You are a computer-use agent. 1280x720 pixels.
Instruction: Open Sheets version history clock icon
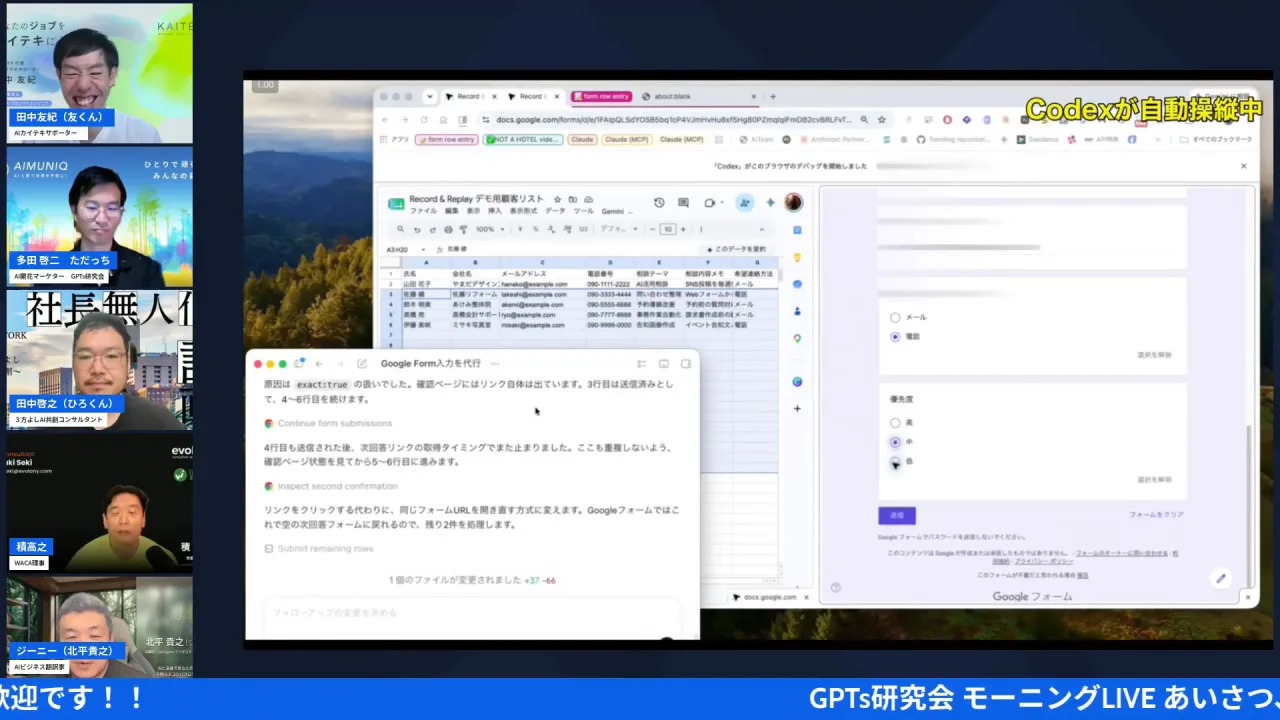pyautogui.click(x=659, y=203)
